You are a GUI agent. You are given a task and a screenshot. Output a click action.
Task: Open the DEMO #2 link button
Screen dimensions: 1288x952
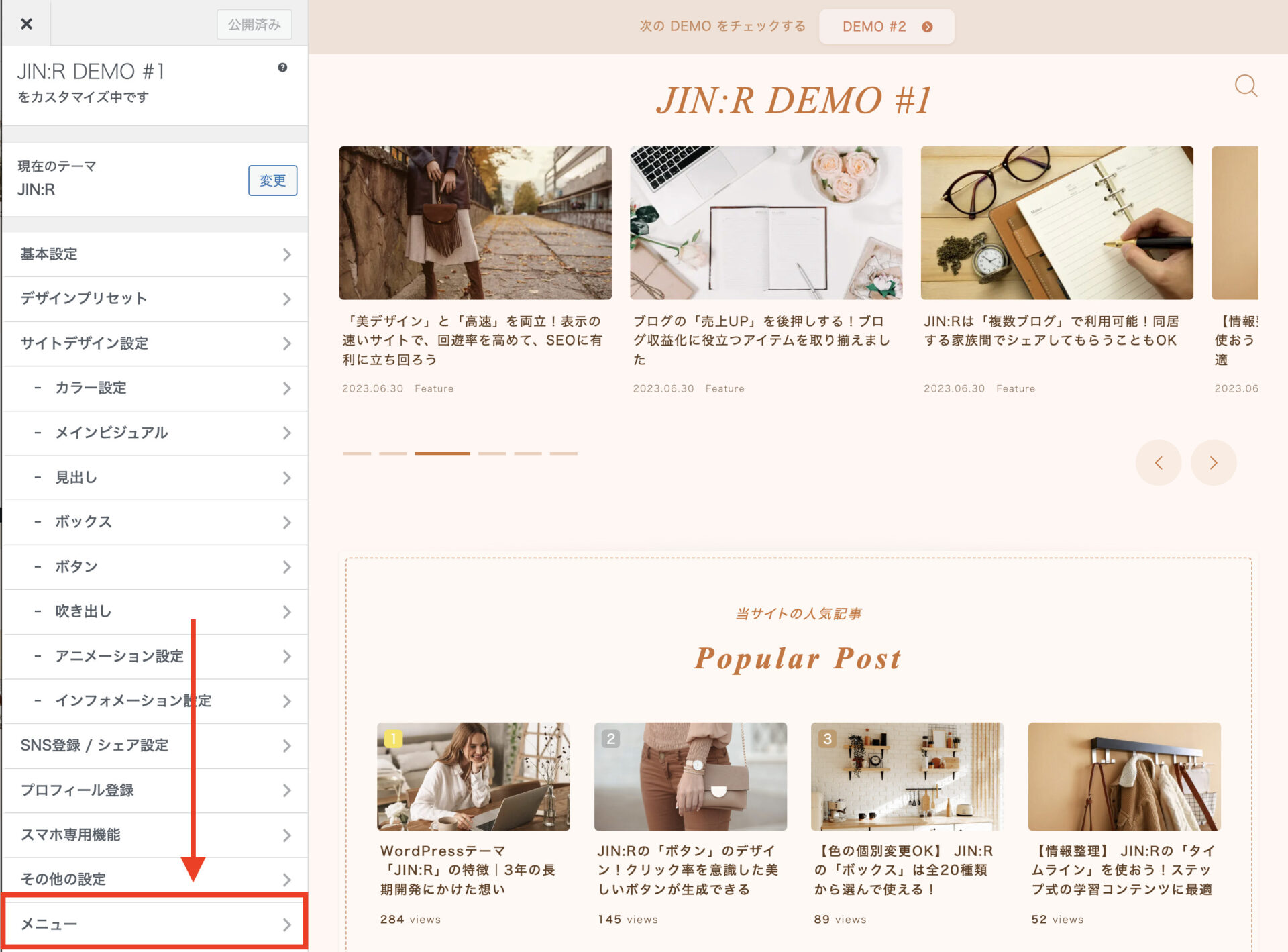point(886,27)
